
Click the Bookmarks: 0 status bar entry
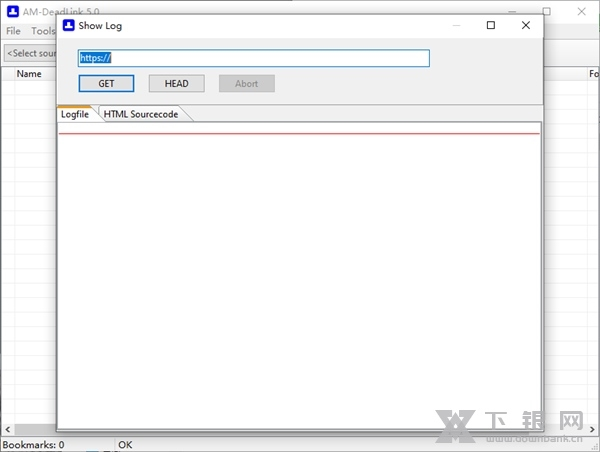(34, 445)
